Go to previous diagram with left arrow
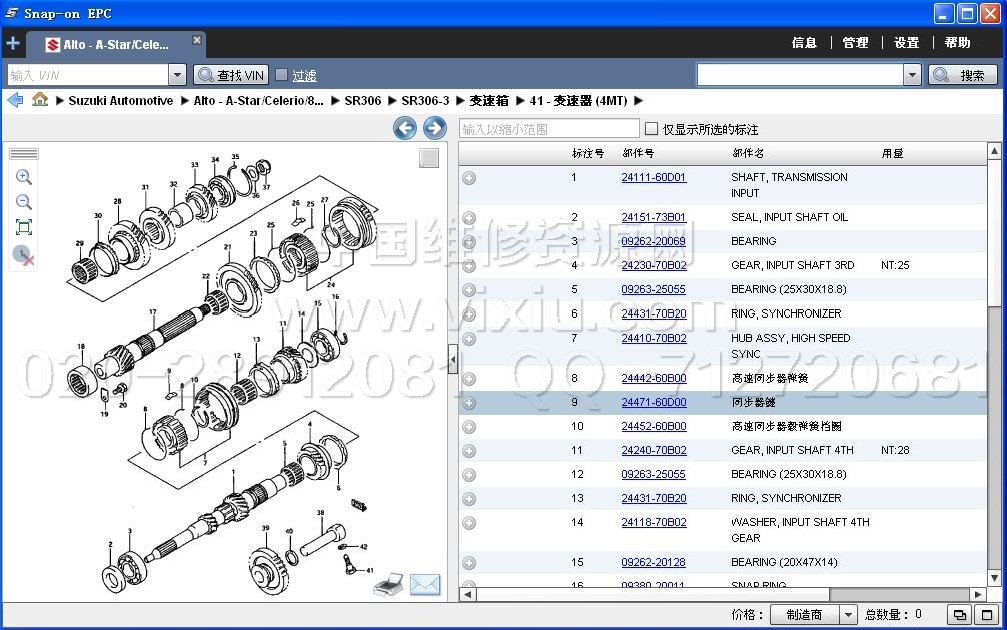 click(404, 128)
